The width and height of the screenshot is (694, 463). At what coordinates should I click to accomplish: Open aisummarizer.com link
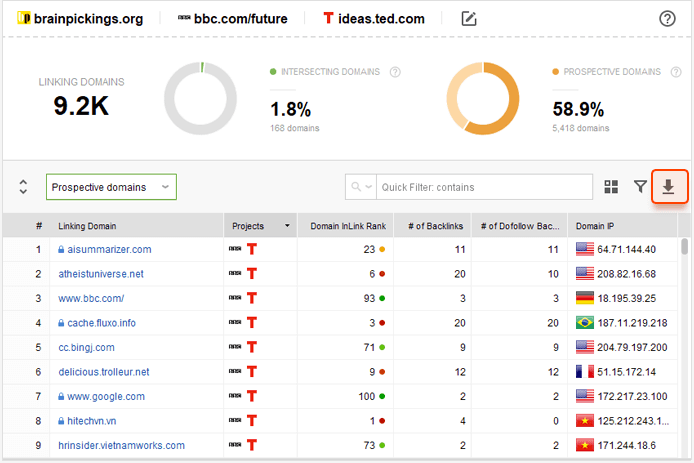tap(109, 249)
